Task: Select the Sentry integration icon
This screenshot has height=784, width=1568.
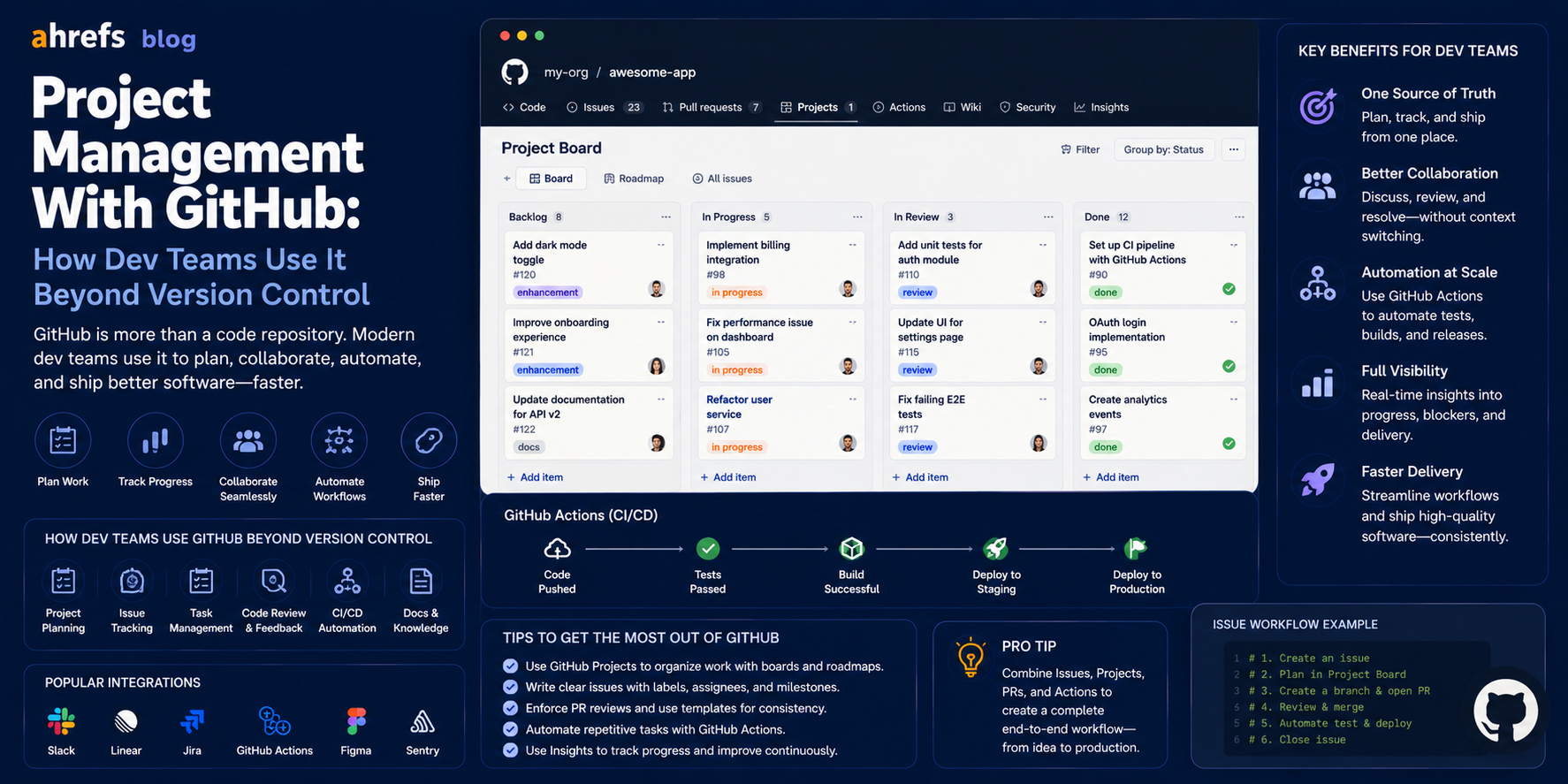Action: (x=422, y=722)
